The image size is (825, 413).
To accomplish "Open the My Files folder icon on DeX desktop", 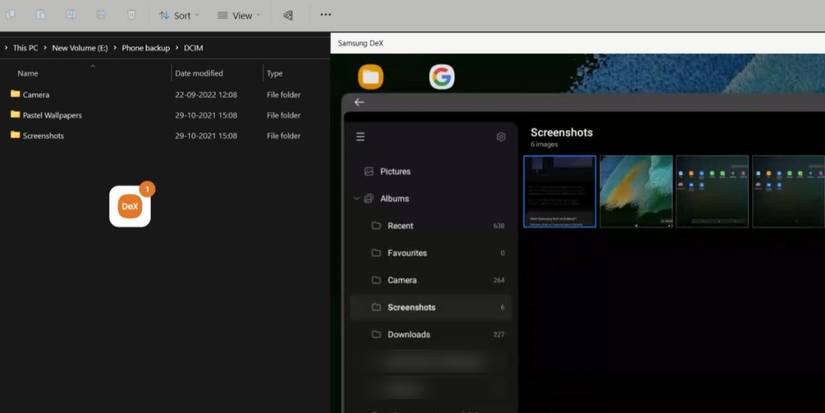I will pos(371,77).
